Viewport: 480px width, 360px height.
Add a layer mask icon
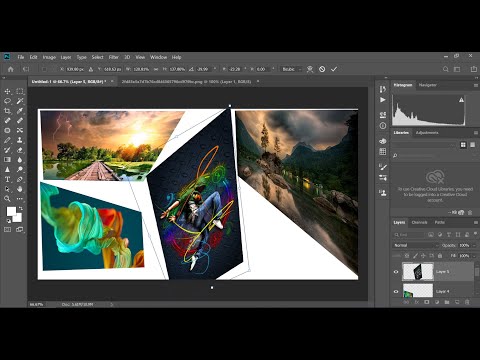[x=427, y=302]
